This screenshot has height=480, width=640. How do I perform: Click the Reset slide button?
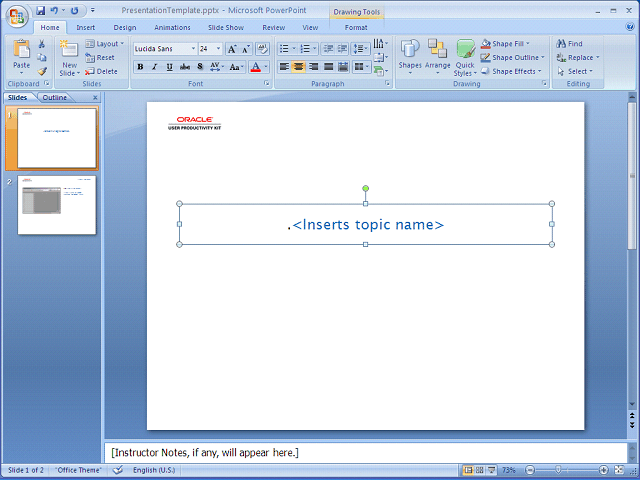click(x=100, y=58)
